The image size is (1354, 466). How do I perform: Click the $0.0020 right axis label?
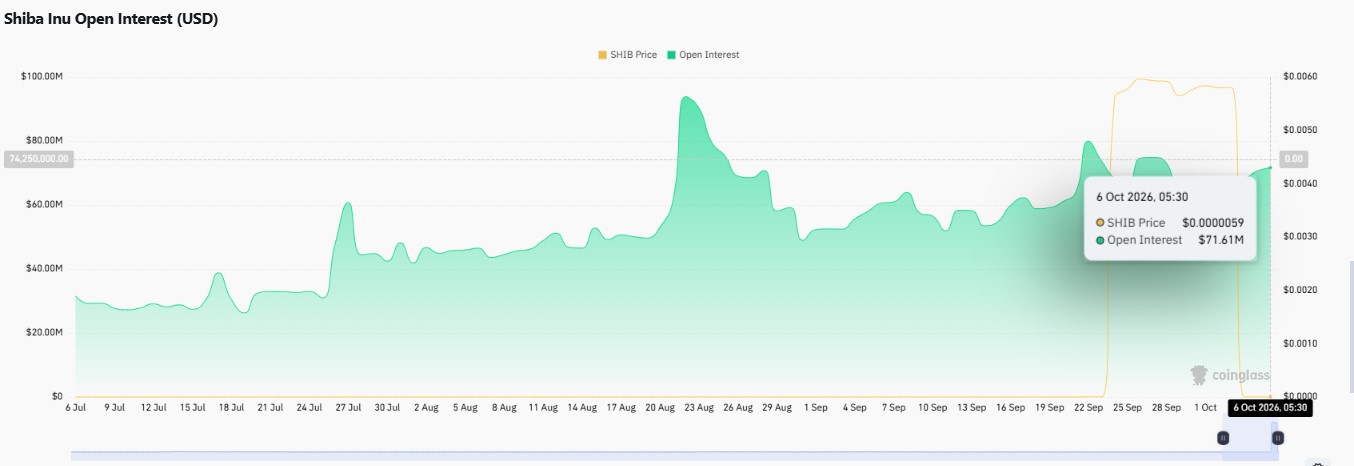[x=1301, y=290]
